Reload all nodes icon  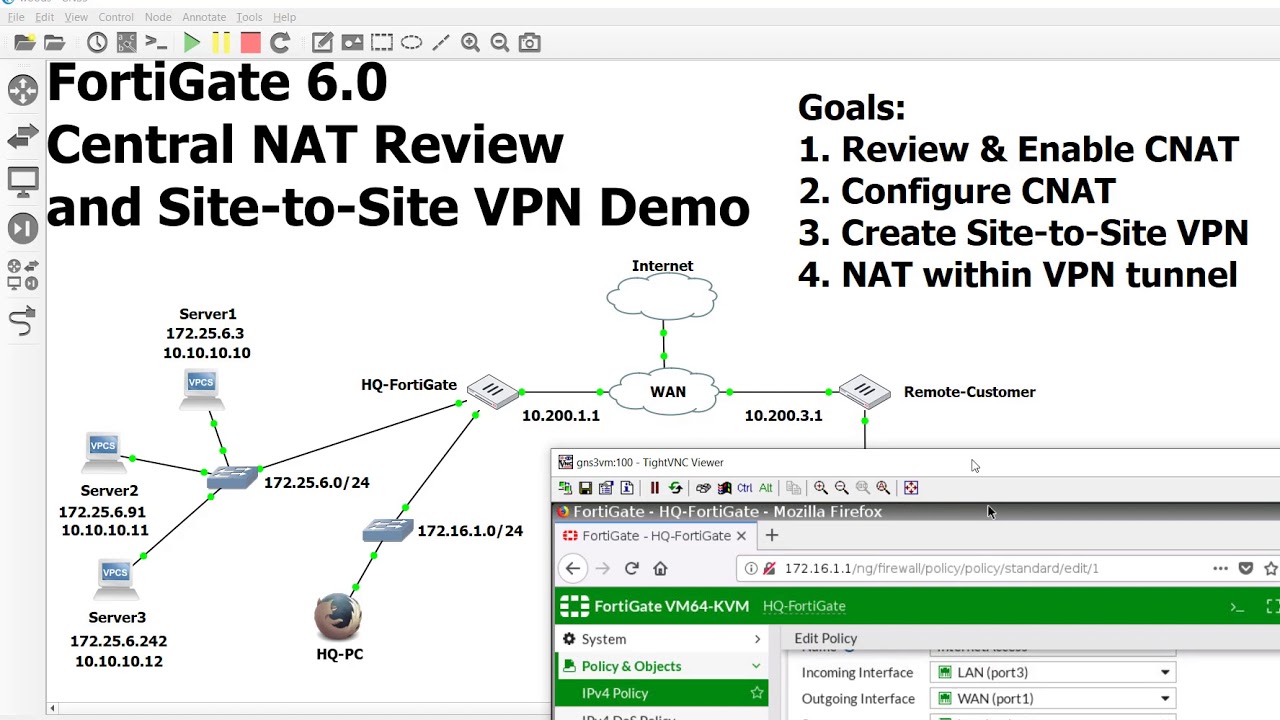(x=280, y=42)
